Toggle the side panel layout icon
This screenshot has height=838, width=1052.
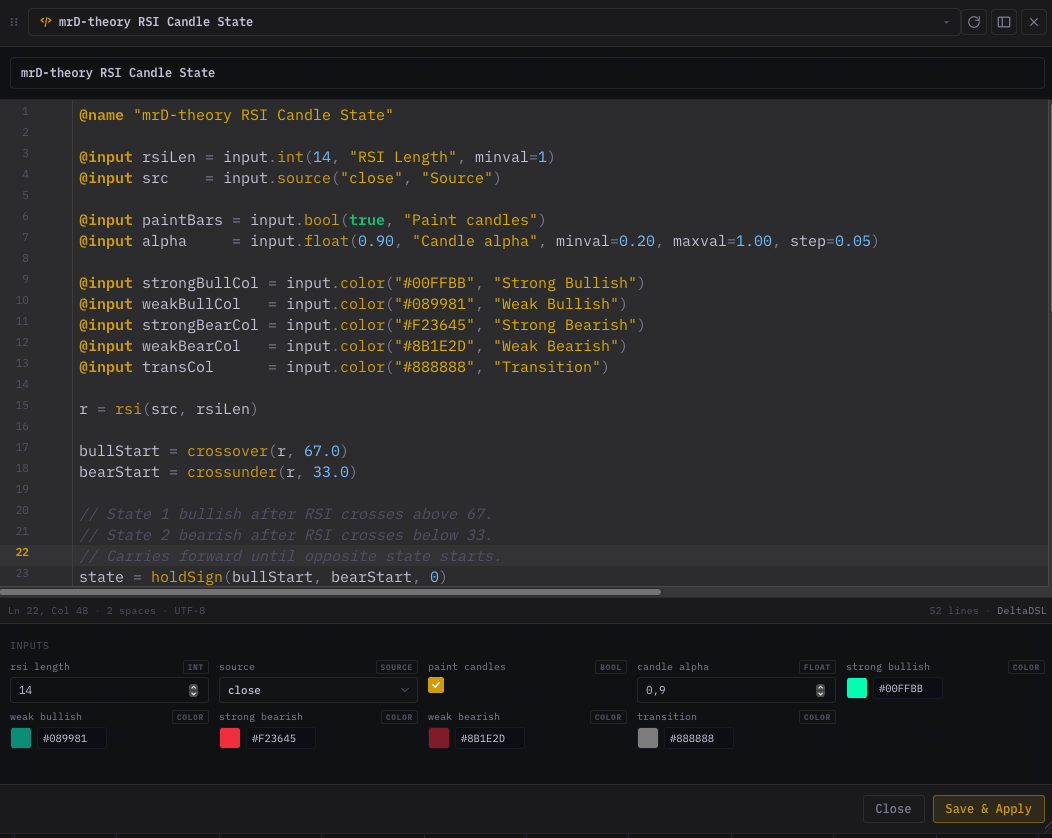tap(1004, 22)
